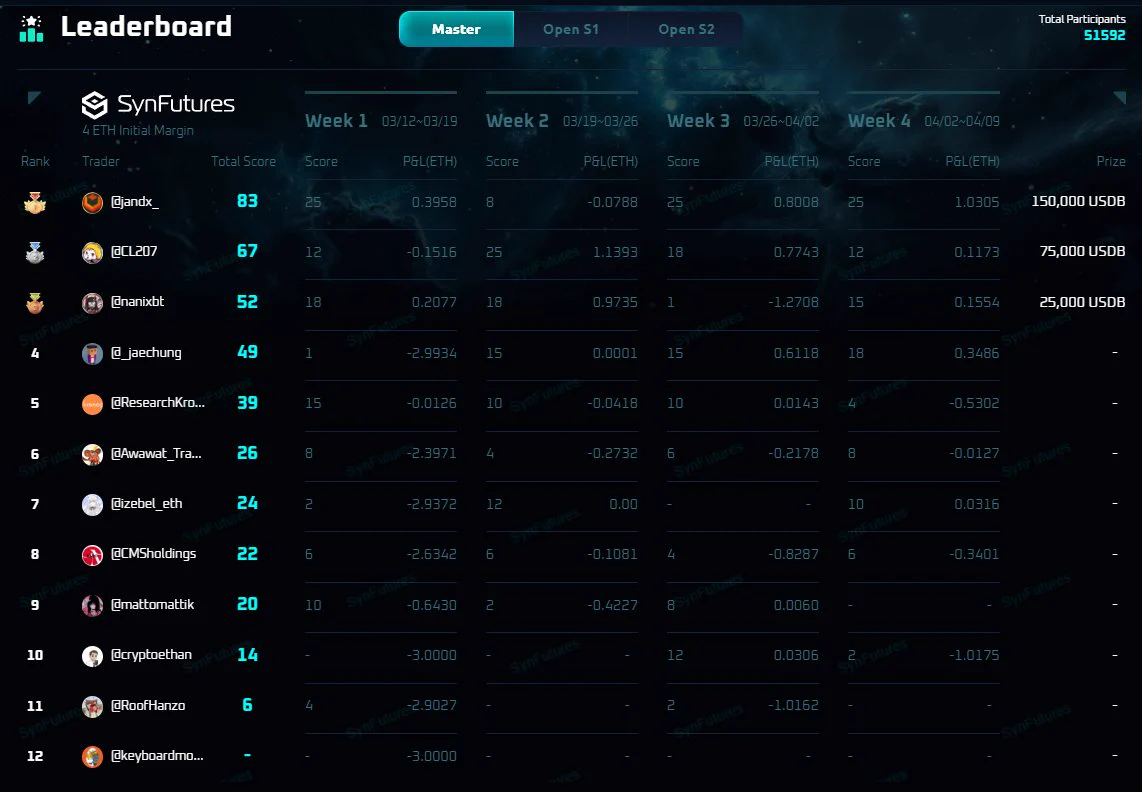Open @mattomattik trader profile link
The image size is (1142, 792).
point(152,604)
